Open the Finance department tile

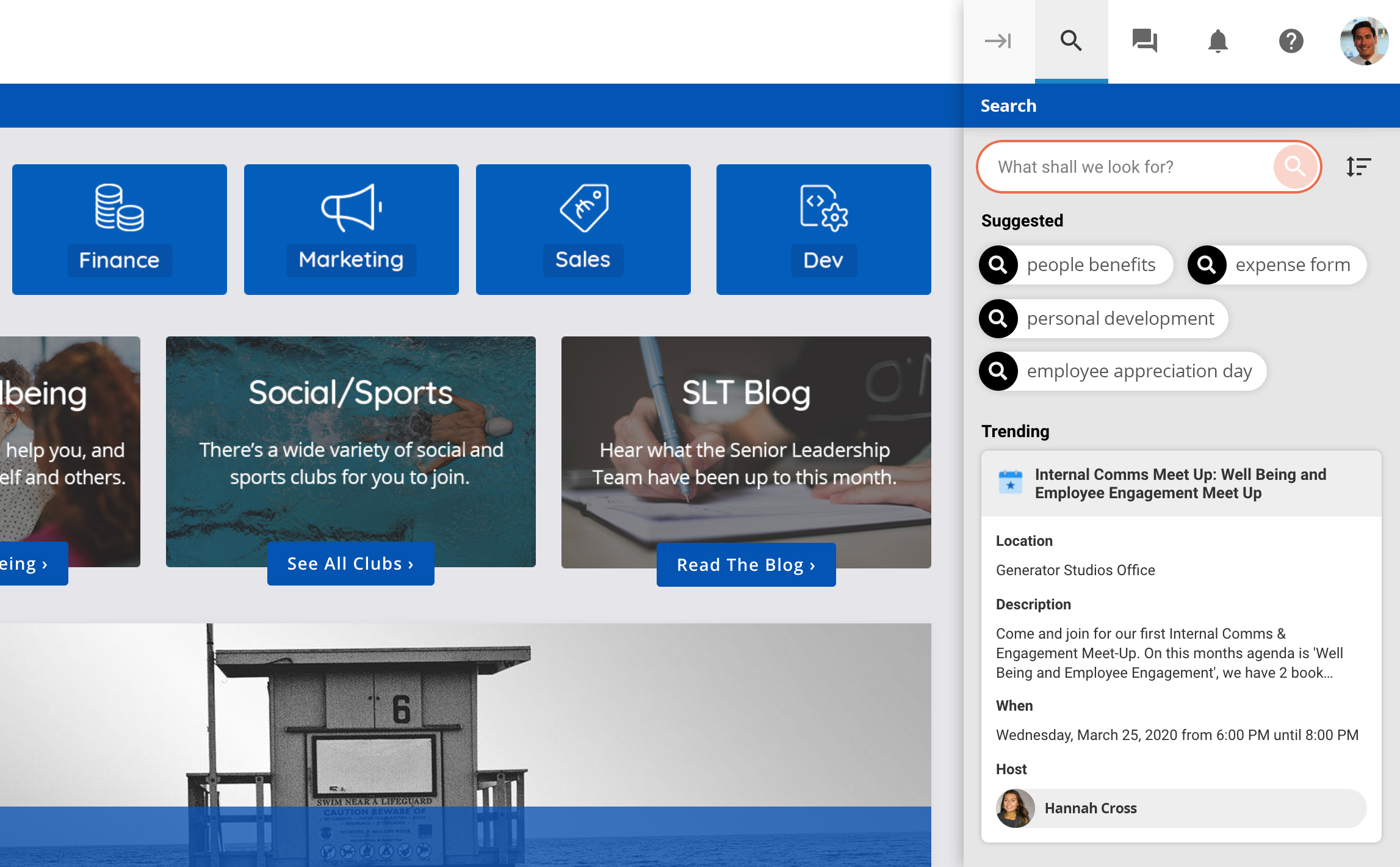pos(120,230)
